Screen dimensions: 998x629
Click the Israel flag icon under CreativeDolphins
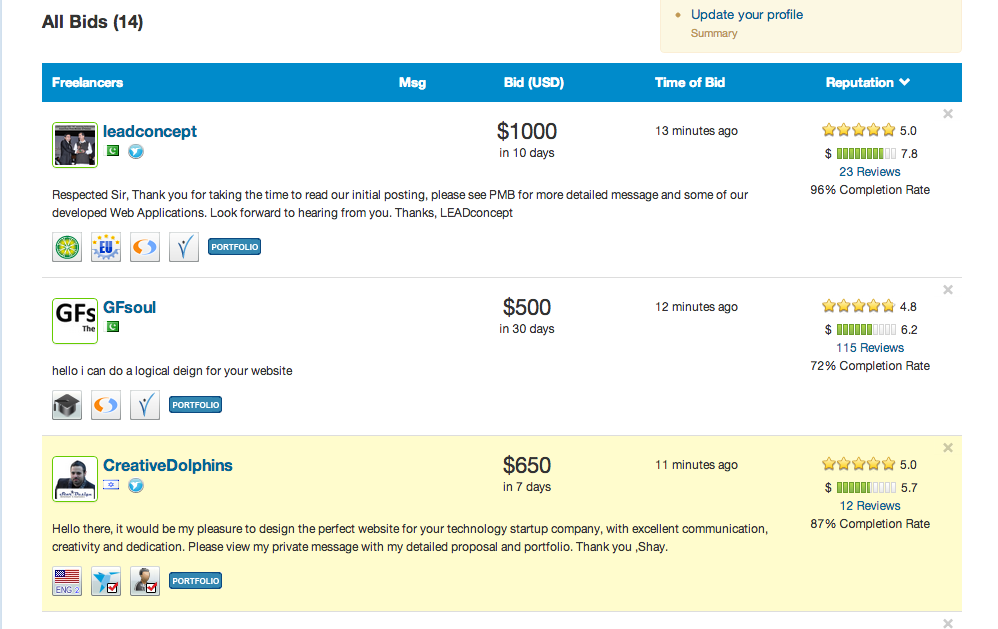112,485
